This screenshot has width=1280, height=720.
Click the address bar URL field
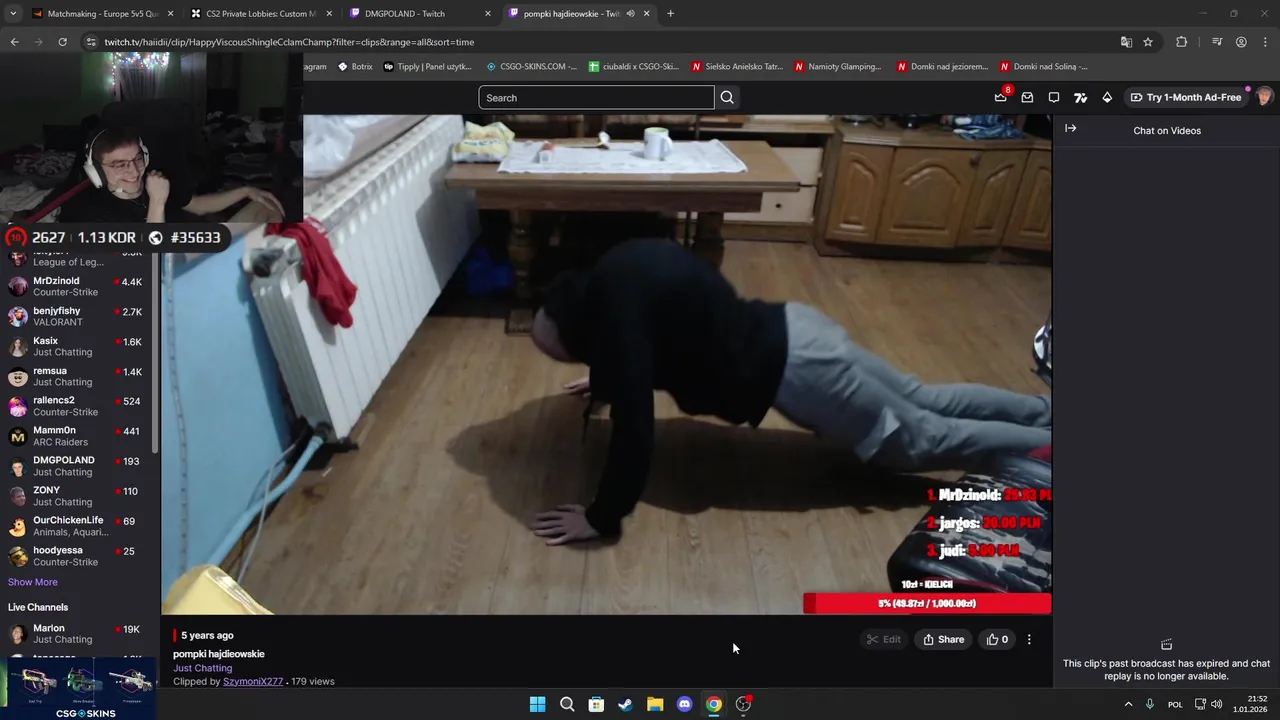[600, 42]
